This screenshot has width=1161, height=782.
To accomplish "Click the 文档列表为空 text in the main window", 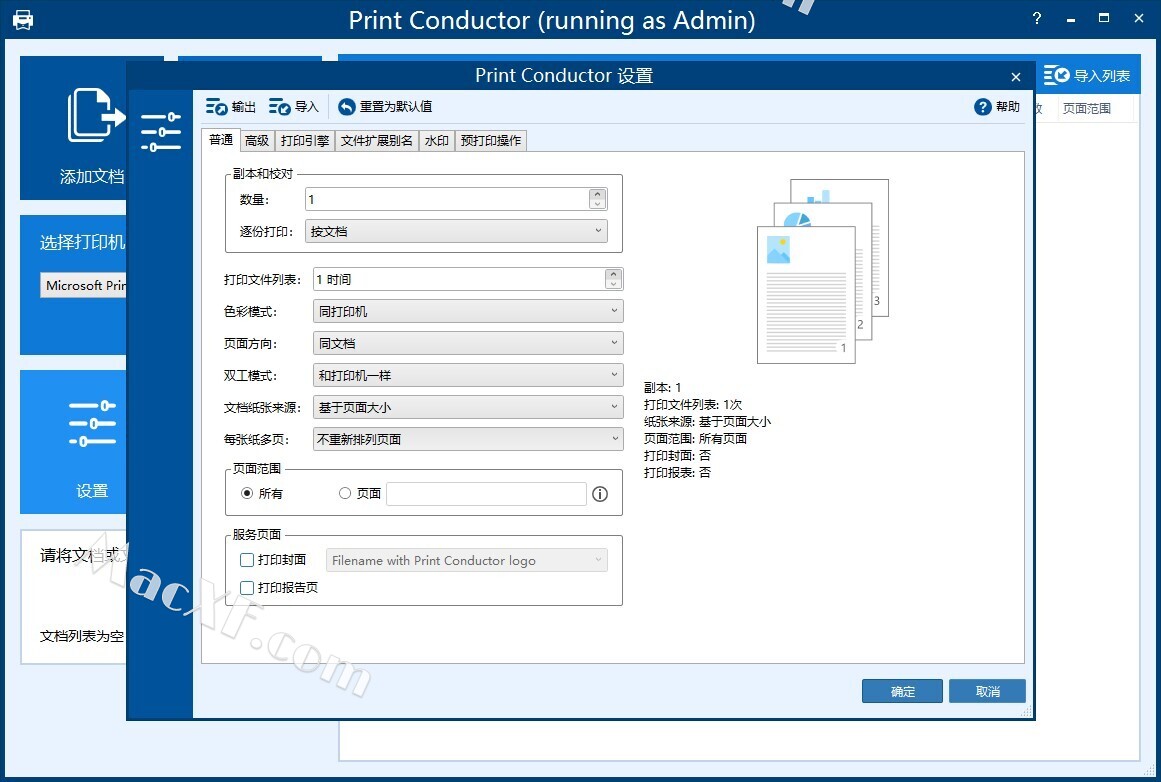I will click(x=81, y=635).
